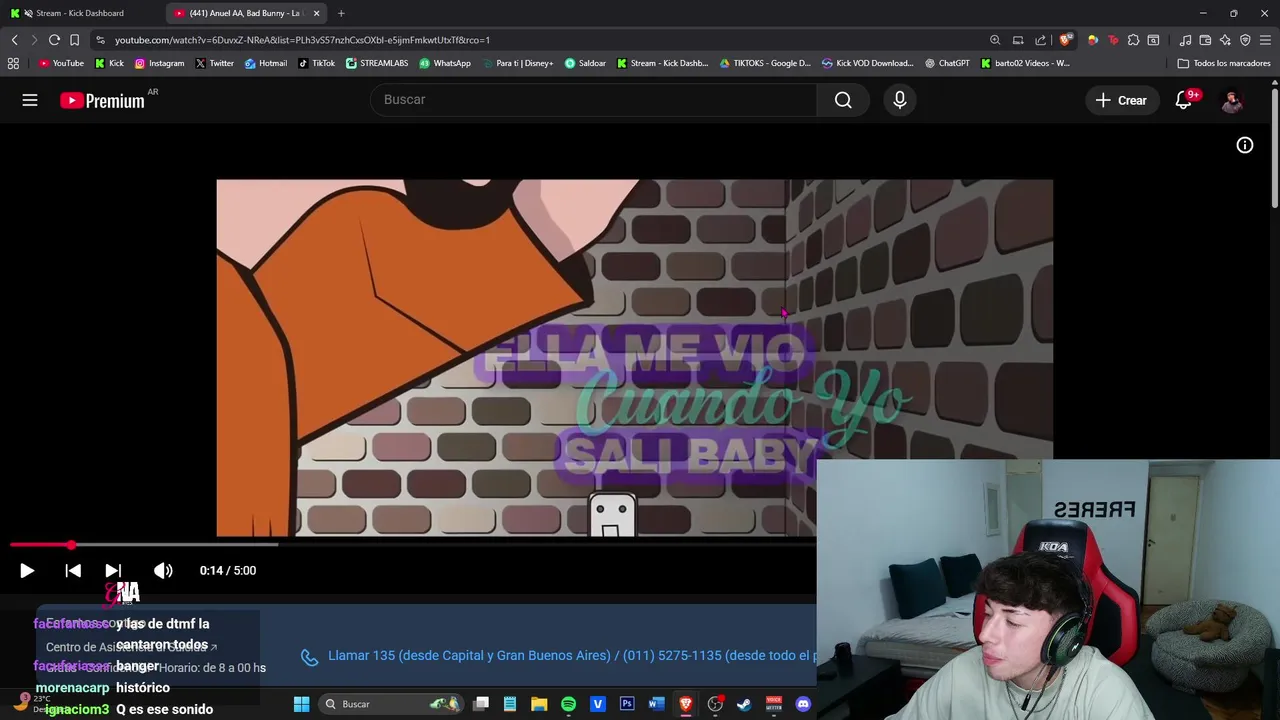This screenshot has width=1280, height=720.
Task: Open the Crear create menu
Action: click(x=1121, y=100)
